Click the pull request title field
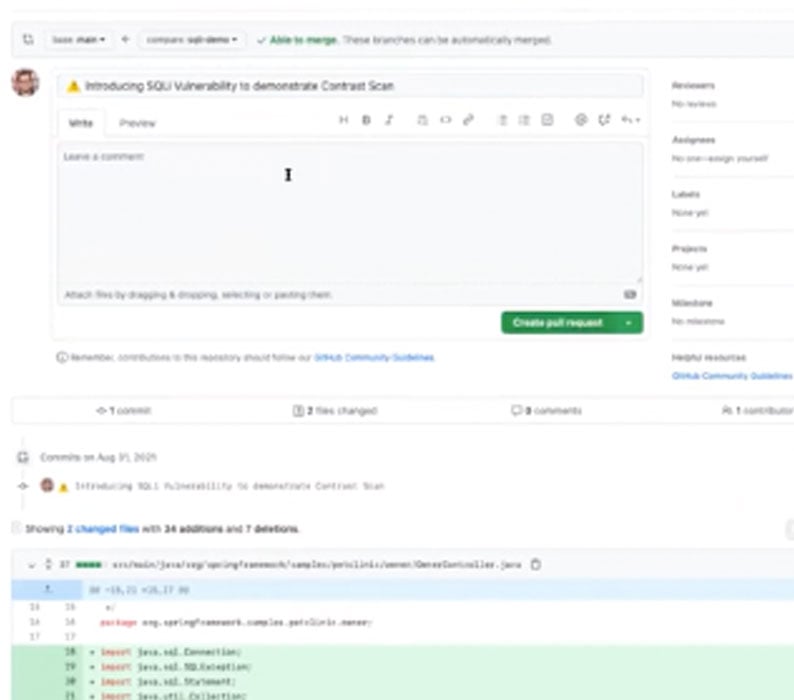The height and width of the screenshot is (700, 794). coord(350,87)
